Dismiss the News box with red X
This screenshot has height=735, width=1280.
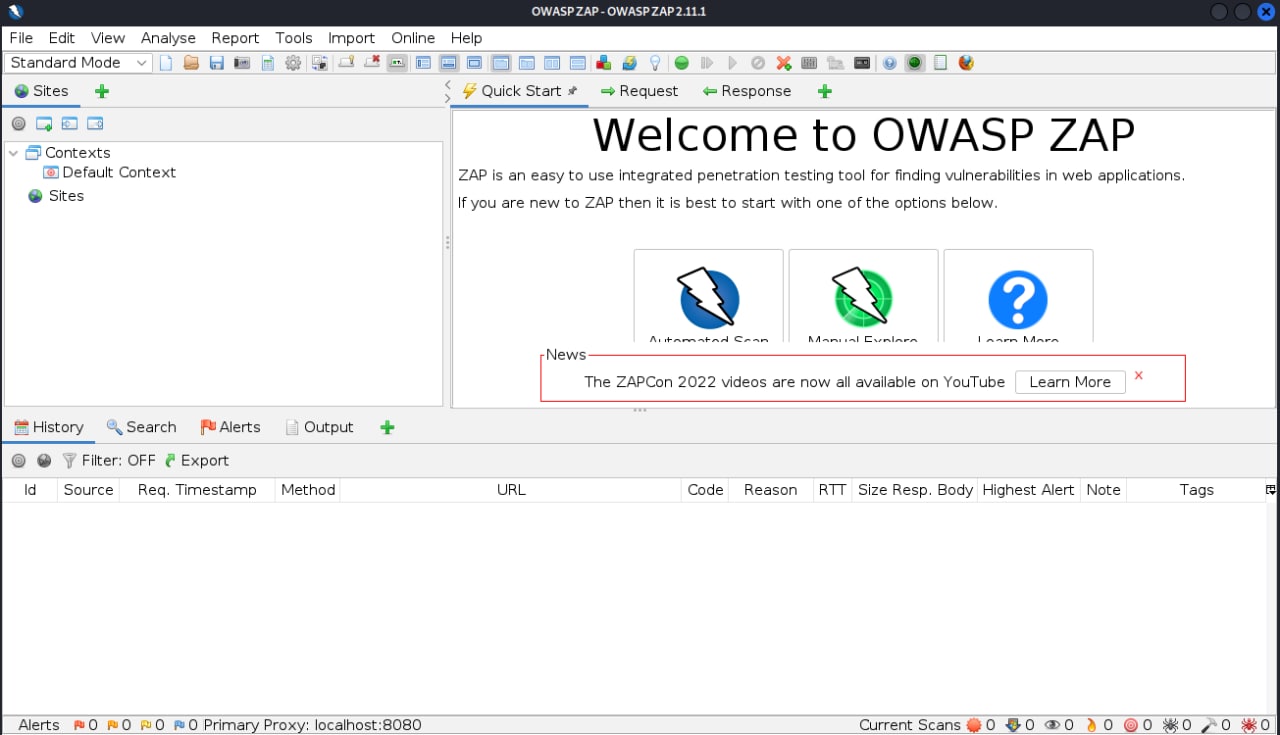click(x=1139, y=376)
